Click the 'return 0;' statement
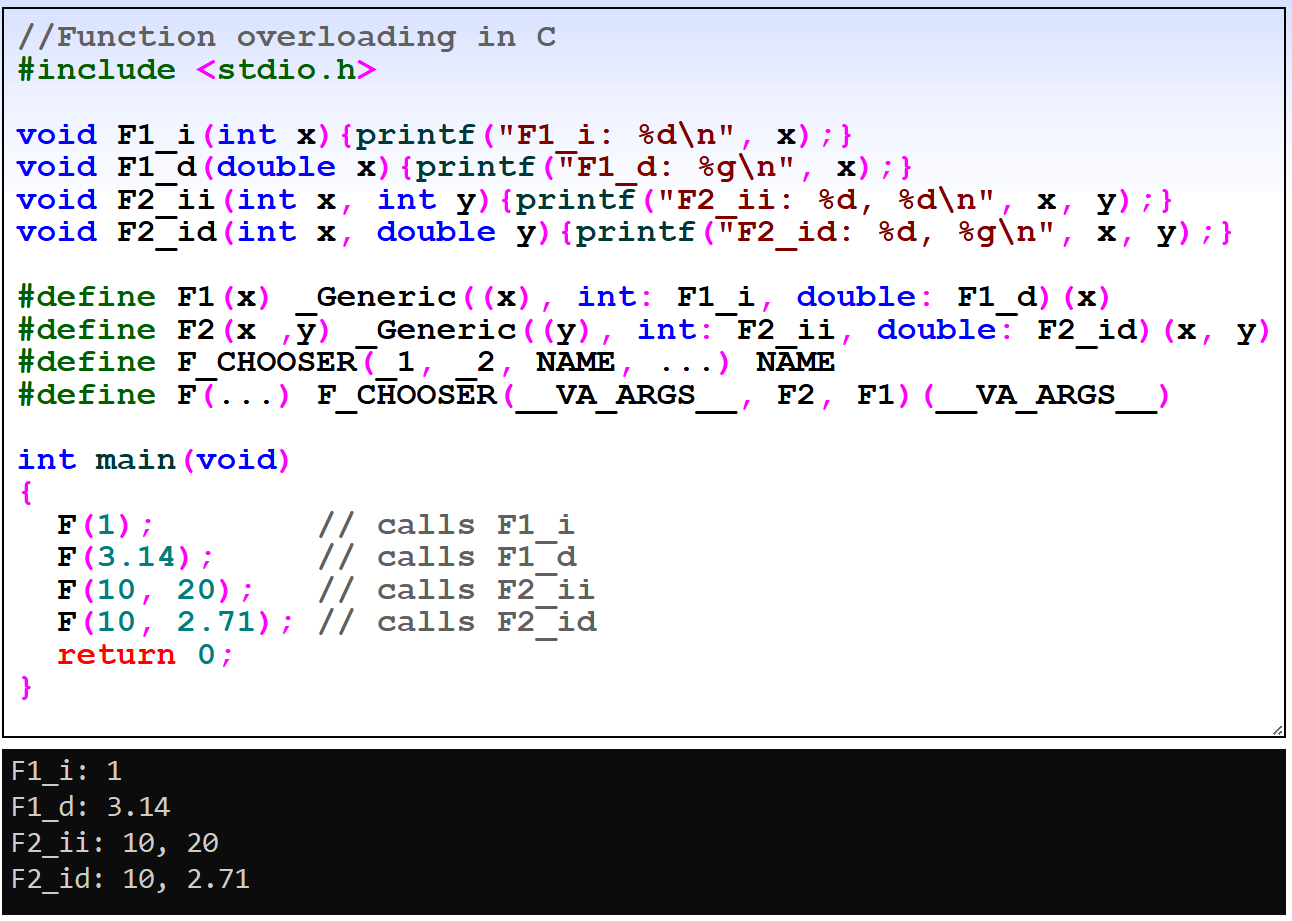The height and width of the screenshot is (921, 1292). tap(146, 655)
